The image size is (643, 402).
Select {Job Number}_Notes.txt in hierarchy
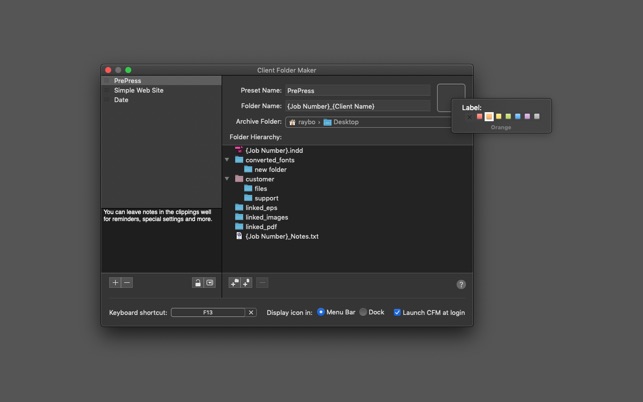coord(282,236)
